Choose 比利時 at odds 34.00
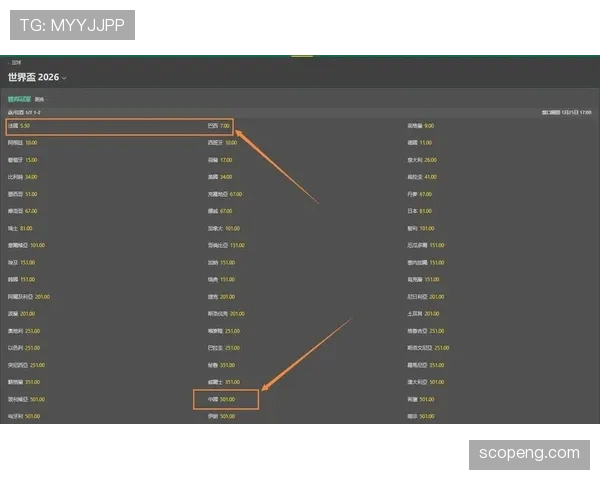600x480 pixels. [x=23, y=177]
